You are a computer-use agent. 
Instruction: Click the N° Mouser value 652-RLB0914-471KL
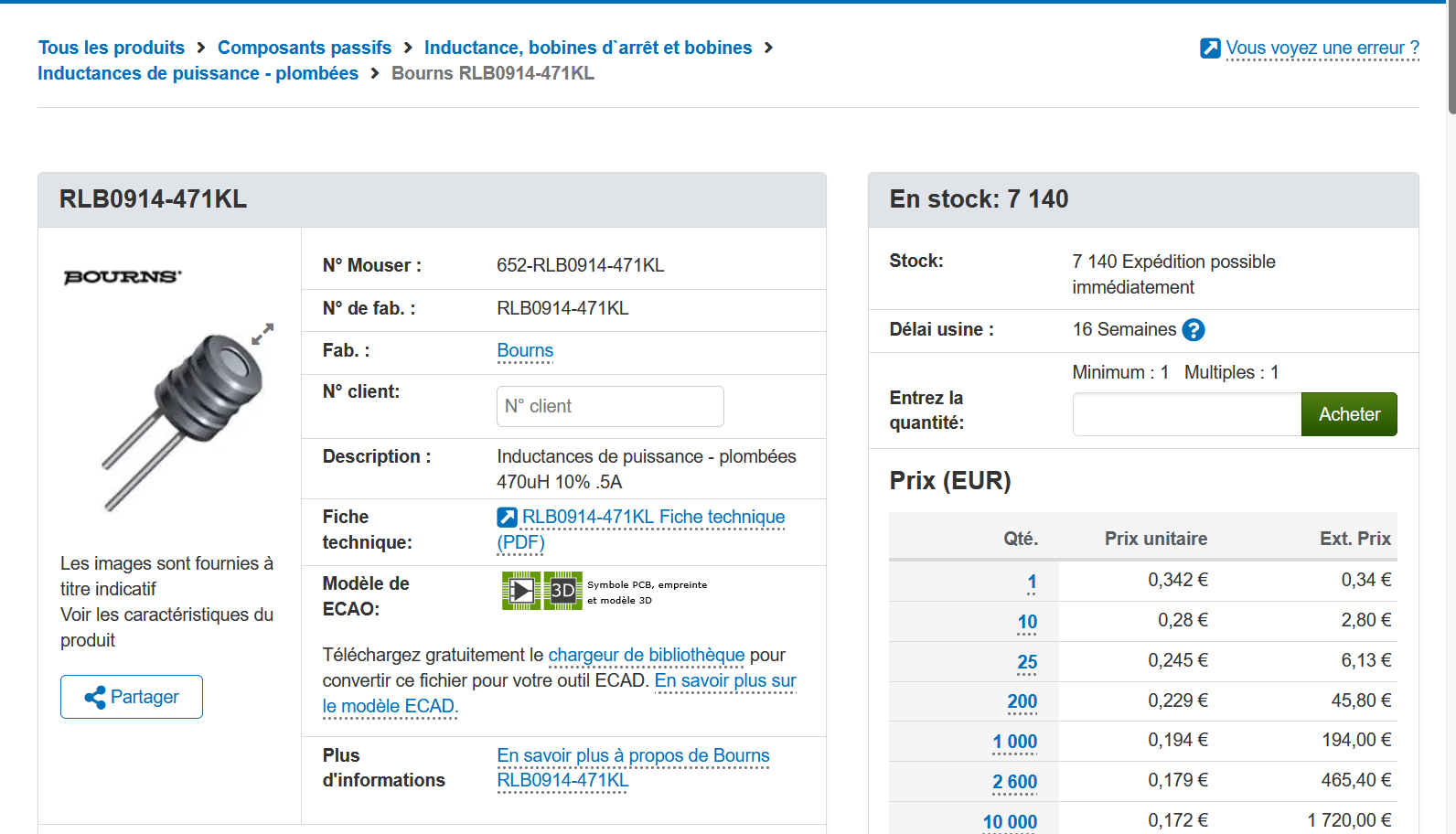coord(581,265)
